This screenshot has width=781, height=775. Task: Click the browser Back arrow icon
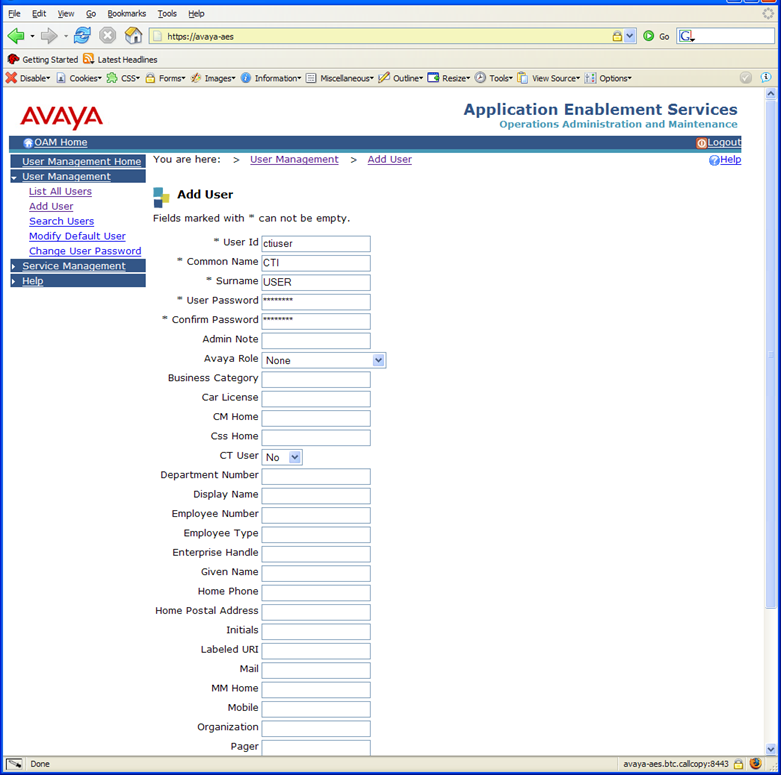pyautogui.click(x=15, y=36)
